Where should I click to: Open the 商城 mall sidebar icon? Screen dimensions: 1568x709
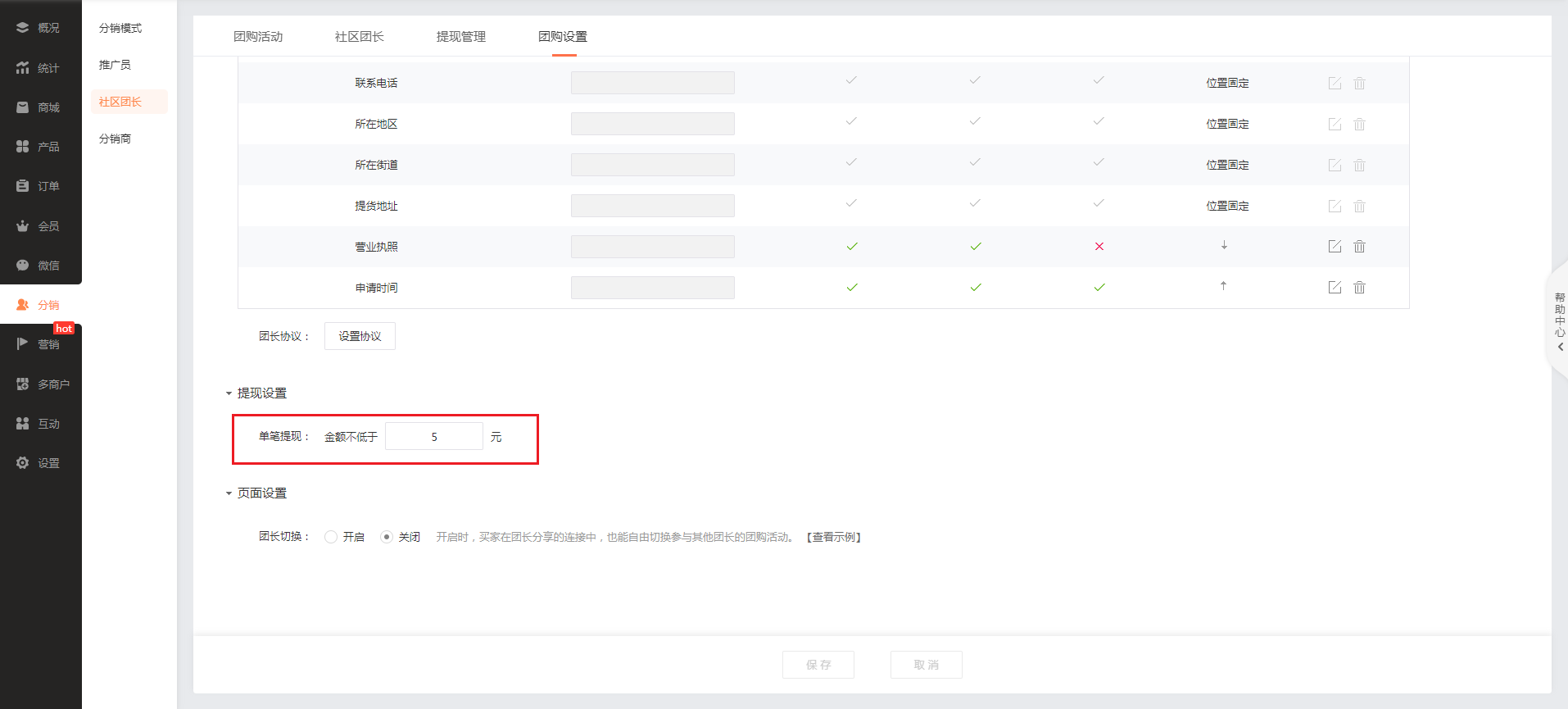click(23, 107)
